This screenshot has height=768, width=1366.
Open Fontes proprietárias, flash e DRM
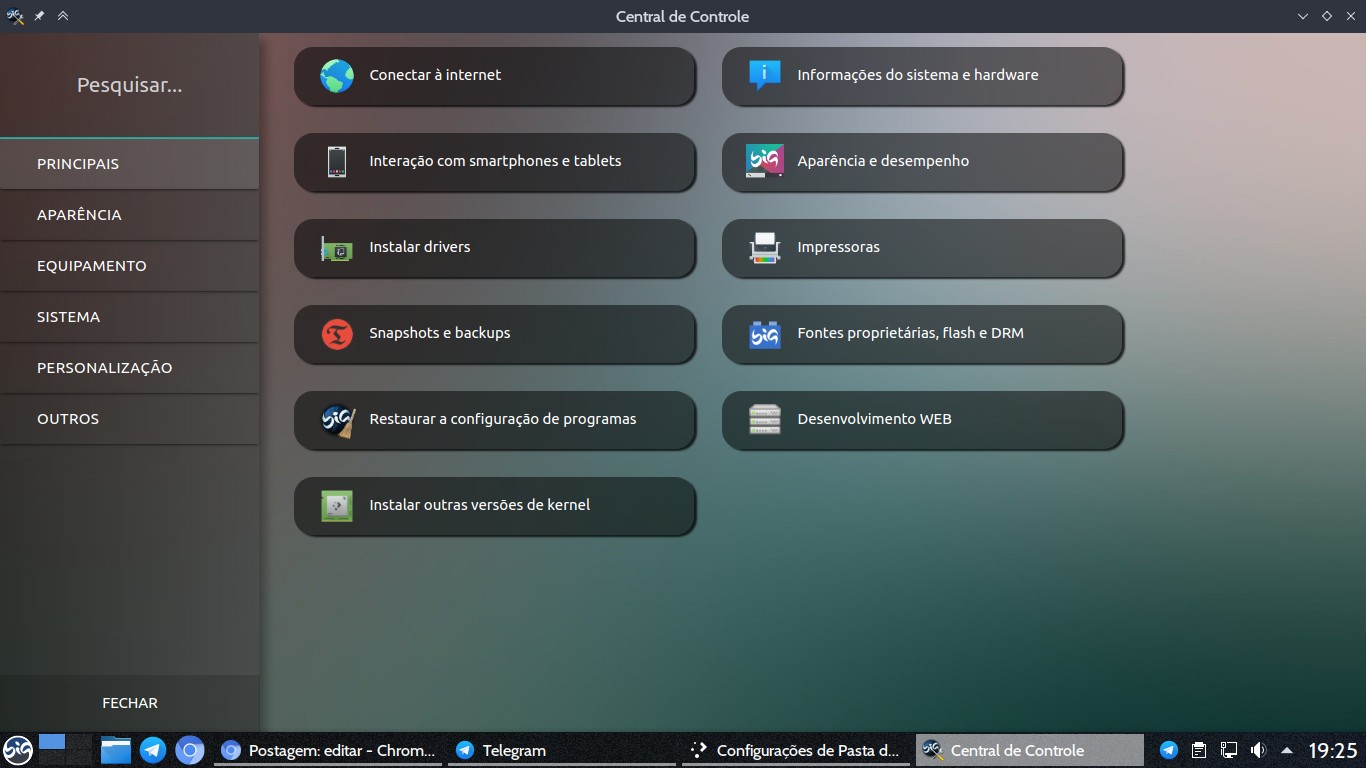pyautogui.click(x=909, y=333)
